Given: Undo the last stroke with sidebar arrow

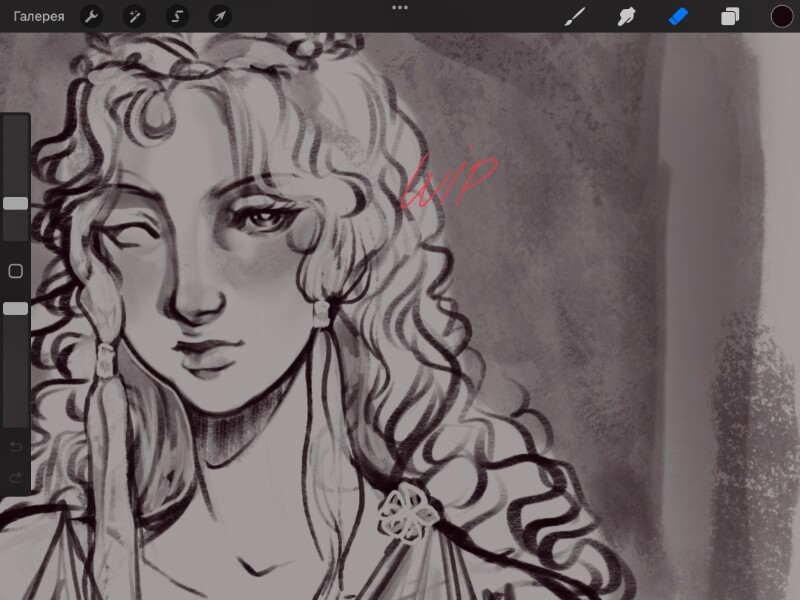Looking at the screenshot, I should tap(16, 447).
